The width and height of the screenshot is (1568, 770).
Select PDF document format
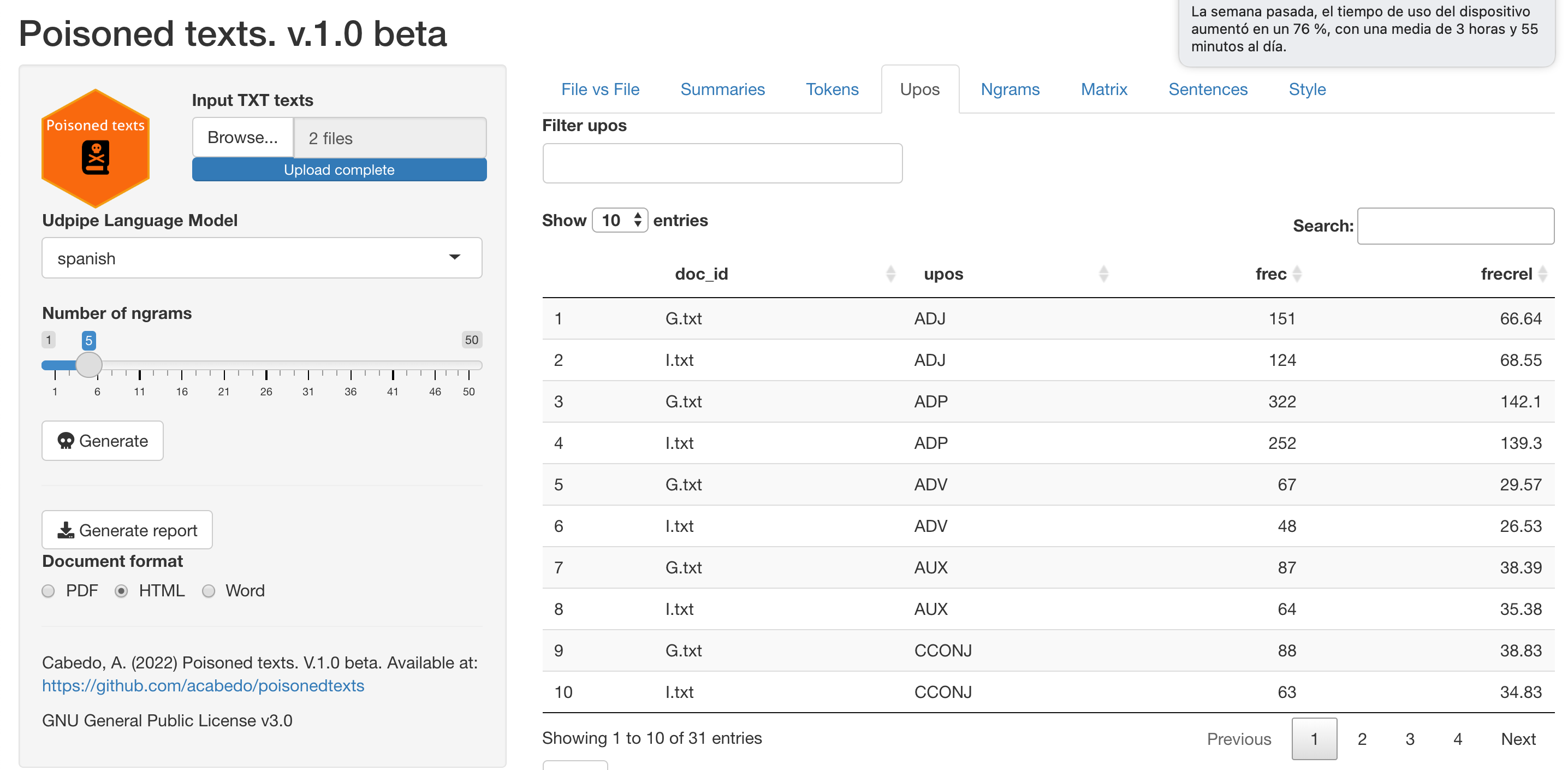tap(48, 591)
